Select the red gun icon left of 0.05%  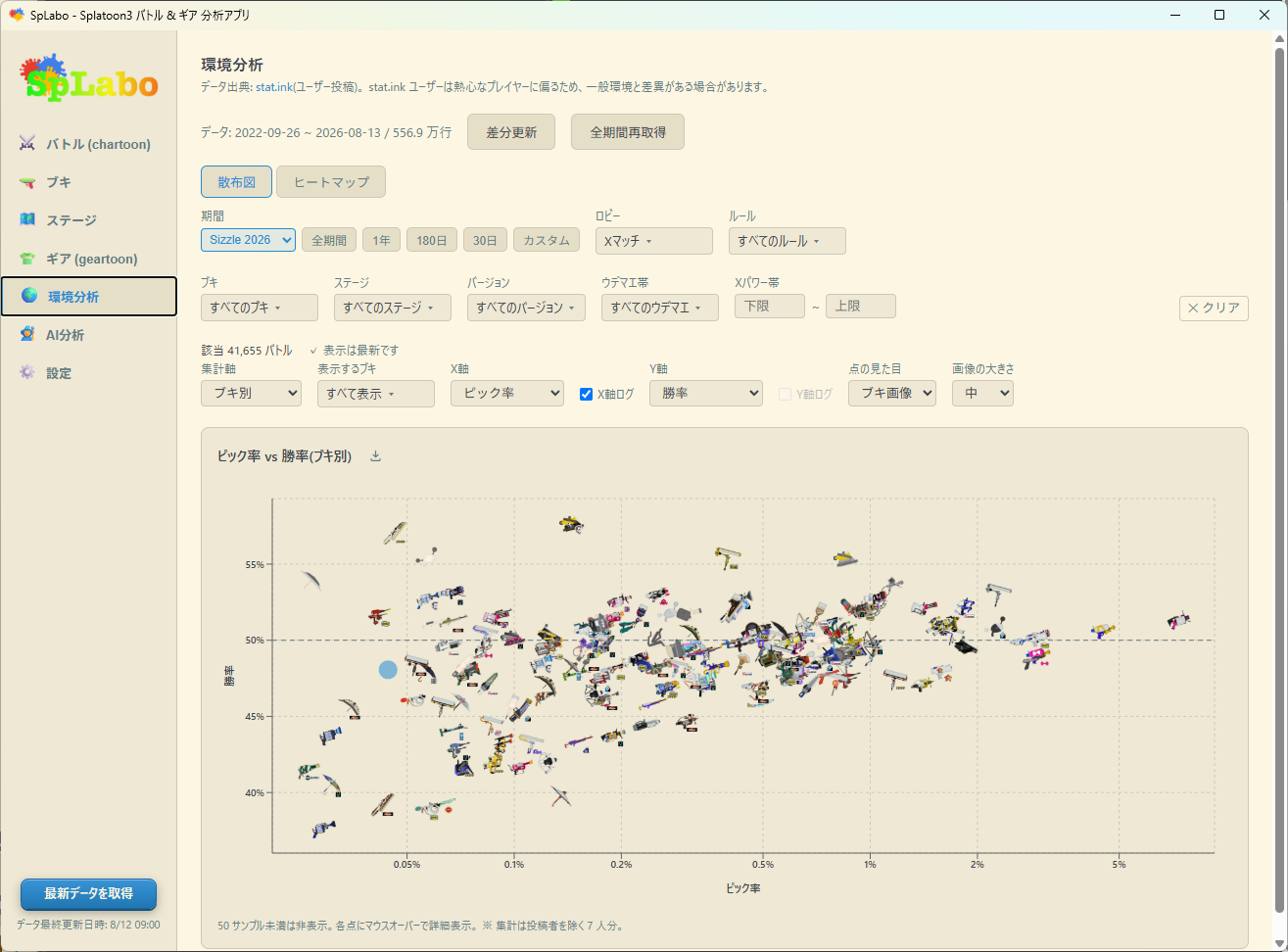pyautogui.click(x=379, y=617)
